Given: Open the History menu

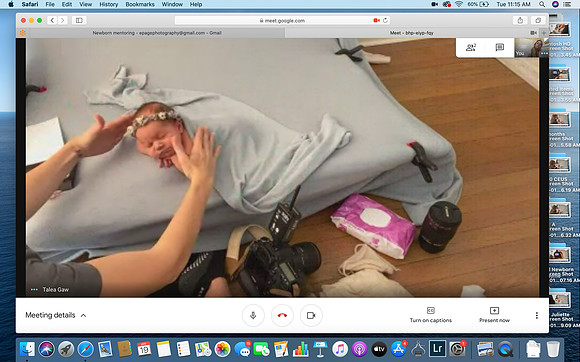Looking at the screenshot, I should [108, 4].
